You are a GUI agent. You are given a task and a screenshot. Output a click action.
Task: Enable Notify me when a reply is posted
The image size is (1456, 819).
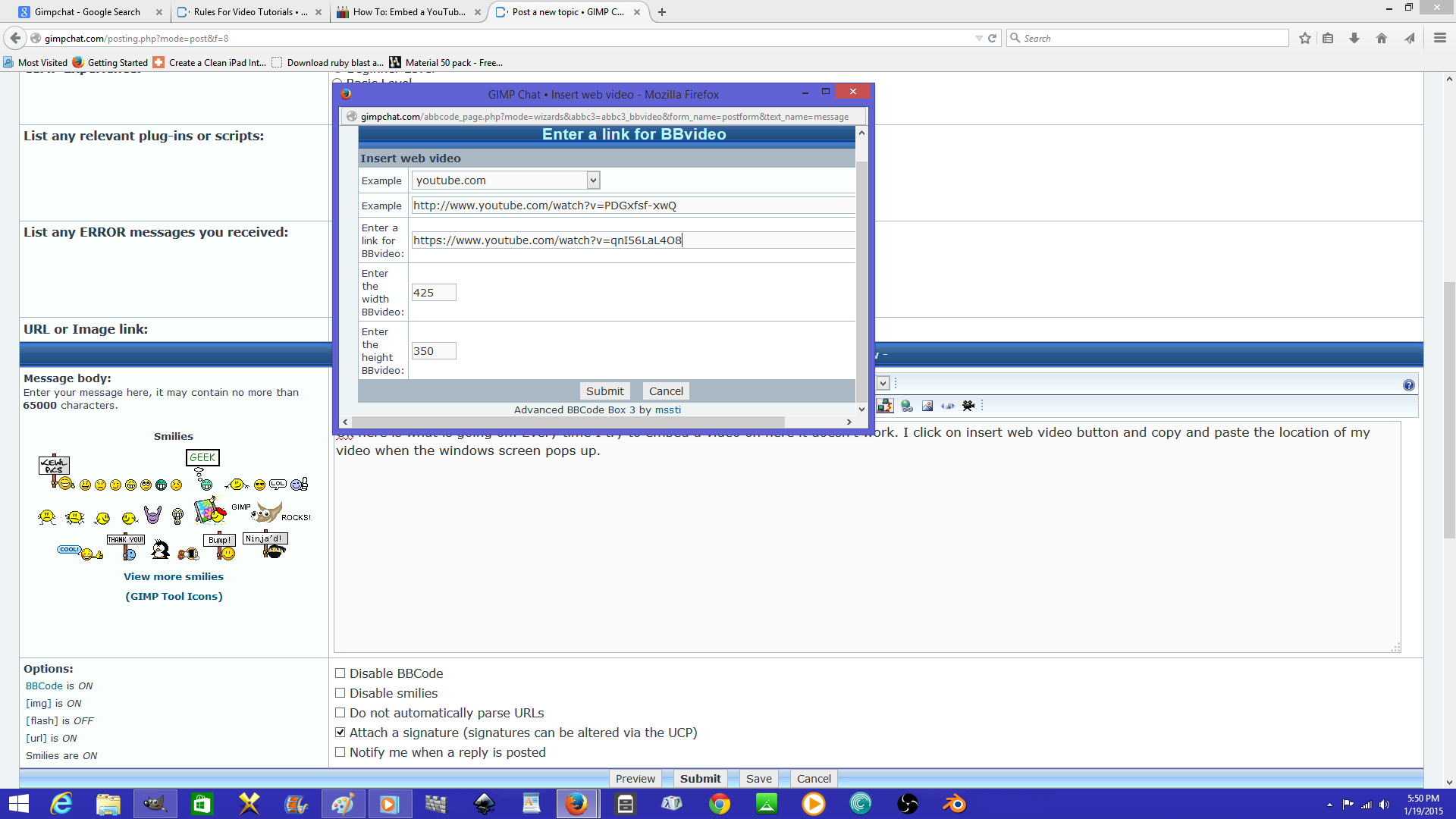340,752
